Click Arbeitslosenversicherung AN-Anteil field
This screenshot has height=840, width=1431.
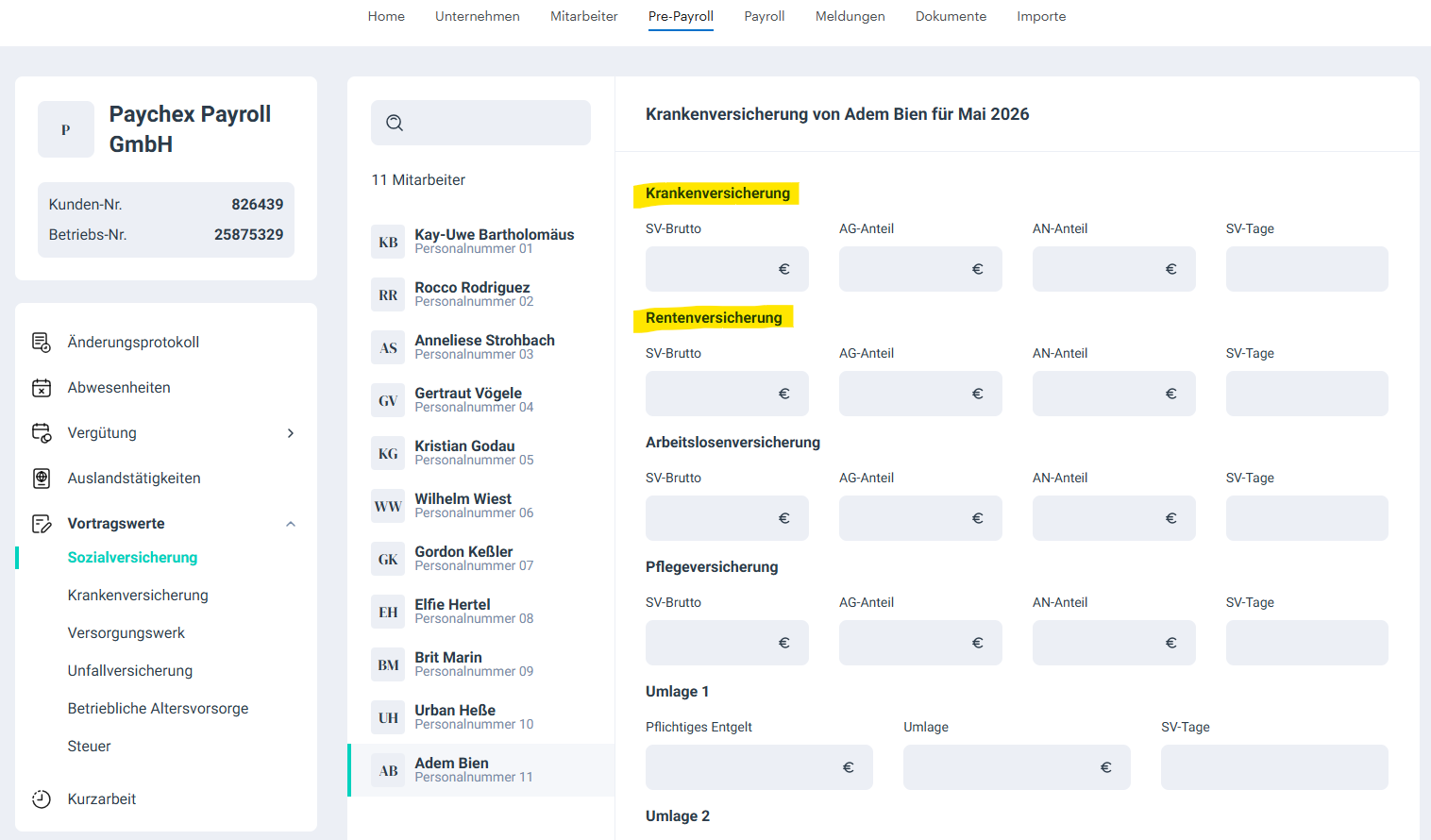click(1114, 518)
